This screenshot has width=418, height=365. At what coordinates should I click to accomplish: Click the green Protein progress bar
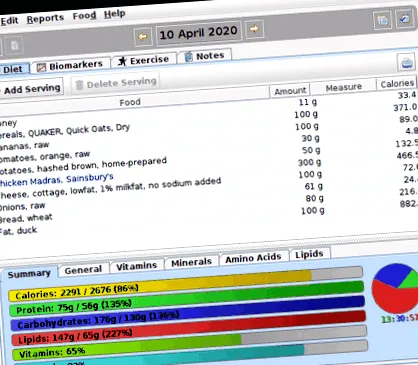(186, 299)
